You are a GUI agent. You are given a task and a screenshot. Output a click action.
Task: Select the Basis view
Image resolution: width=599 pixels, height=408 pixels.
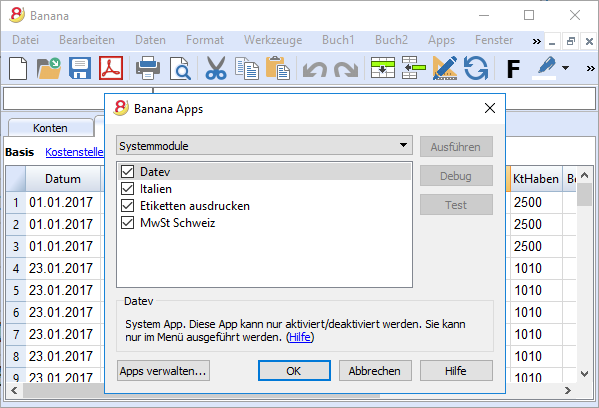click(x=19, y=152)
